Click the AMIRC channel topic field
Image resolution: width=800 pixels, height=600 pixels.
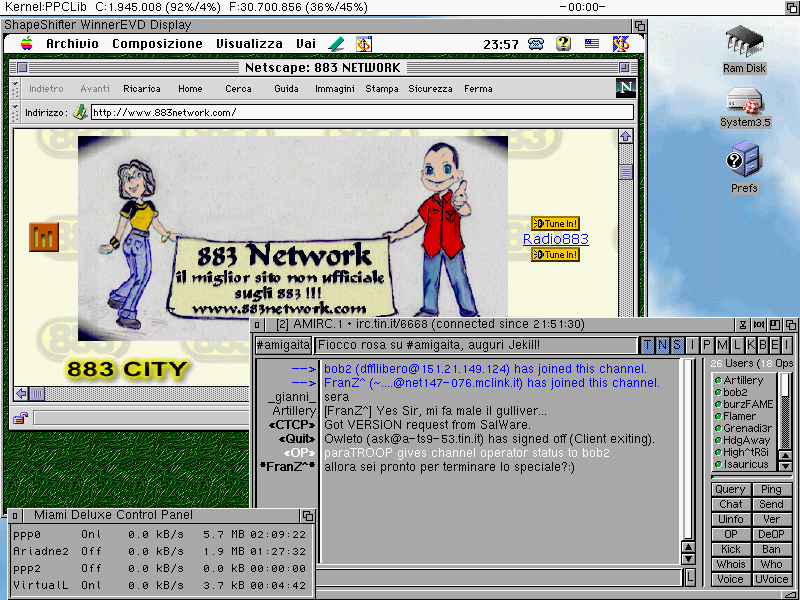pos(475,345)
